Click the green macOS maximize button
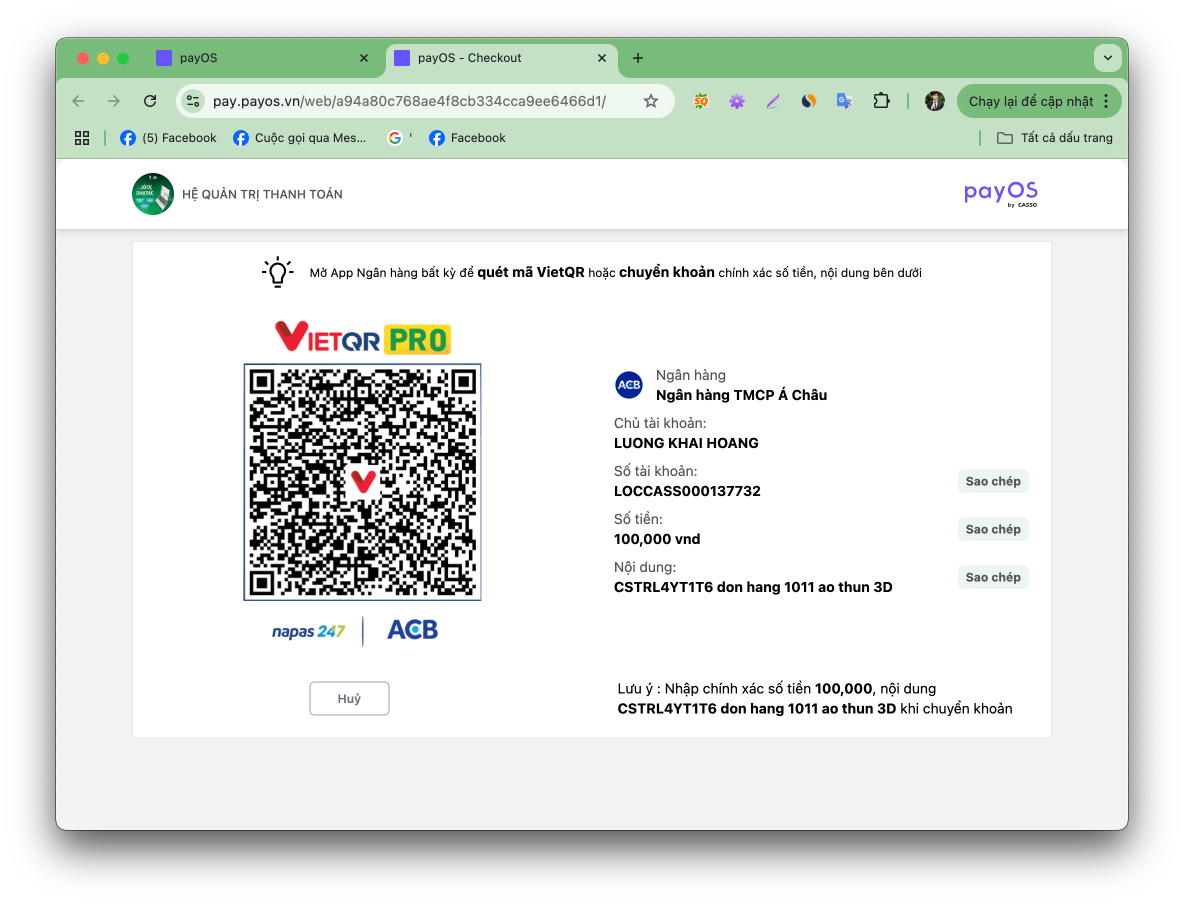This screenshot has width=1184, height=904. (123, 58)
